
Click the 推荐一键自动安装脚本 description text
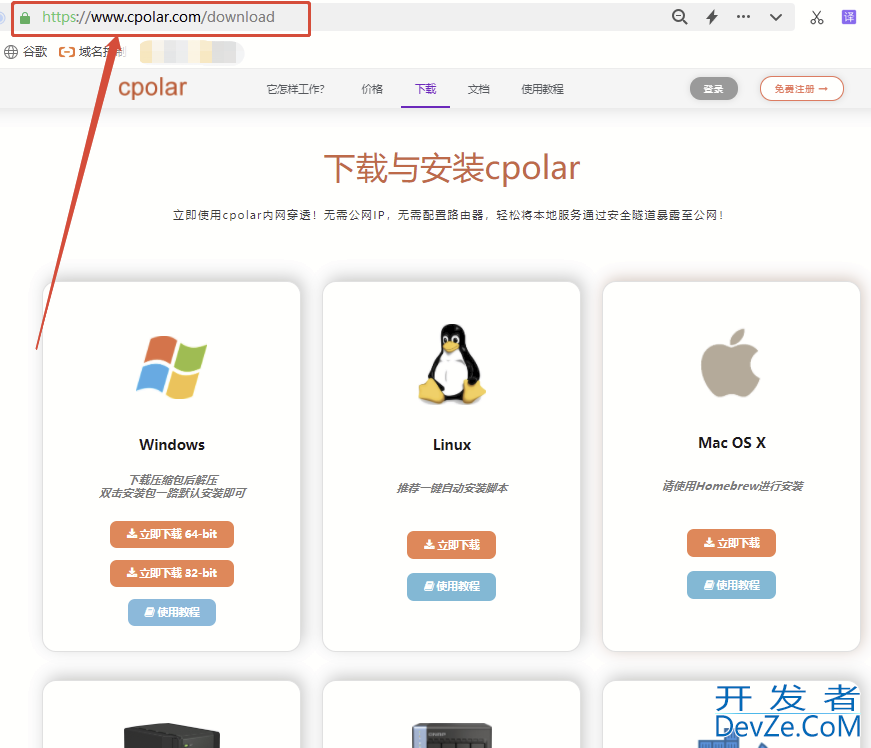tap(452, 488)
